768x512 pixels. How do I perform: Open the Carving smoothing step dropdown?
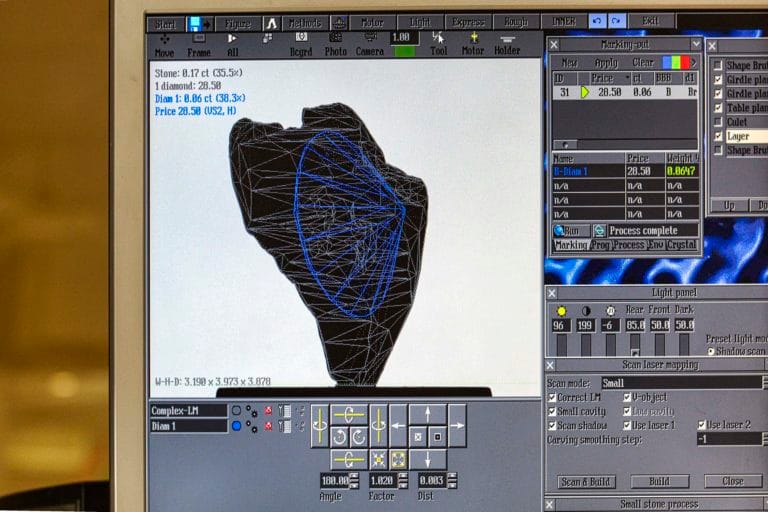click(x=764, y=439)
